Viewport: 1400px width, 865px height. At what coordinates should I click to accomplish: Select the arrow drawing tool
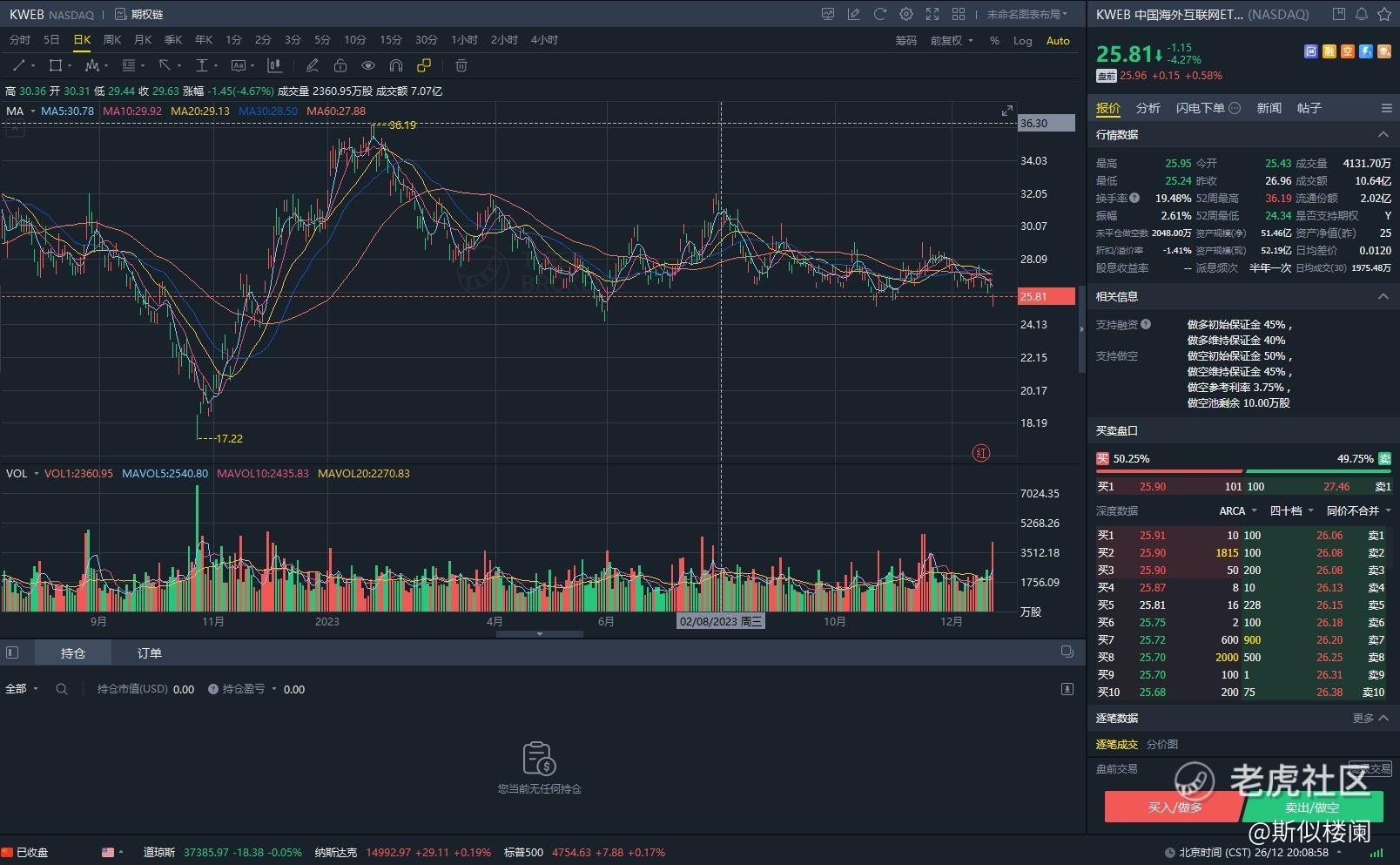[165, 65]
